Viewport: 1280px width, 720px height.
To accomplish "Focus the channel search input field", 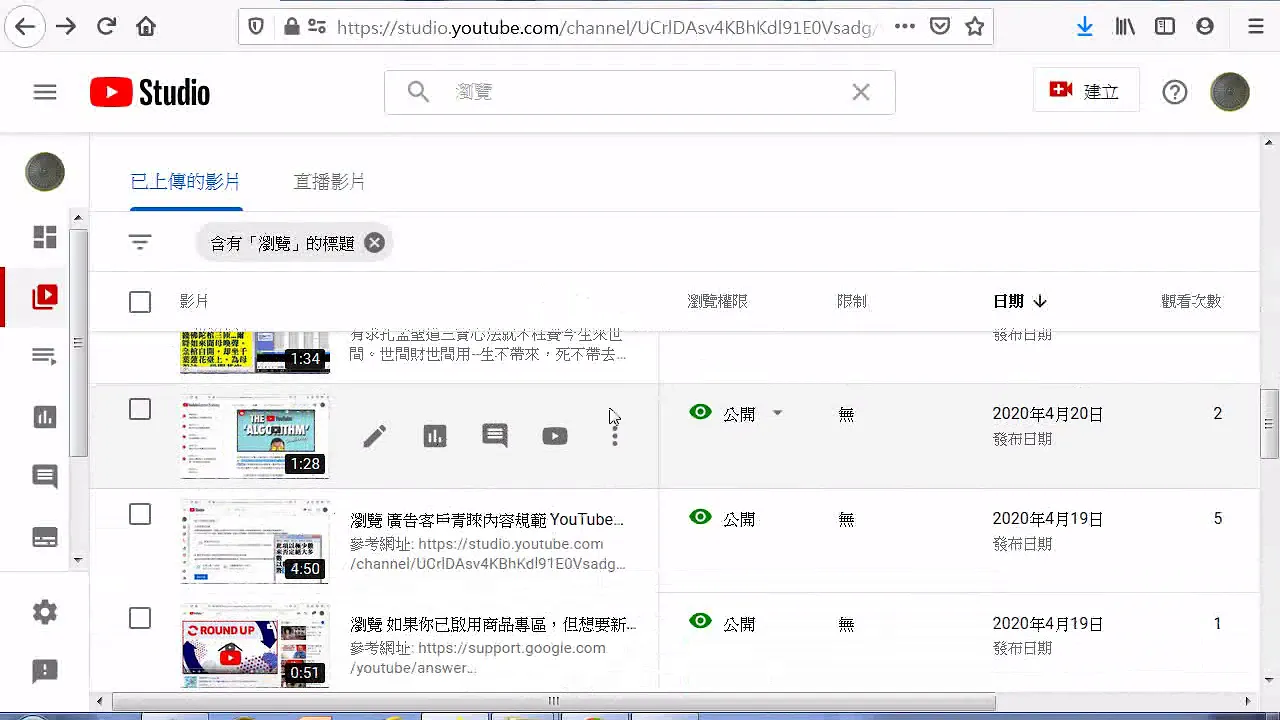I will tap(640, 92).
